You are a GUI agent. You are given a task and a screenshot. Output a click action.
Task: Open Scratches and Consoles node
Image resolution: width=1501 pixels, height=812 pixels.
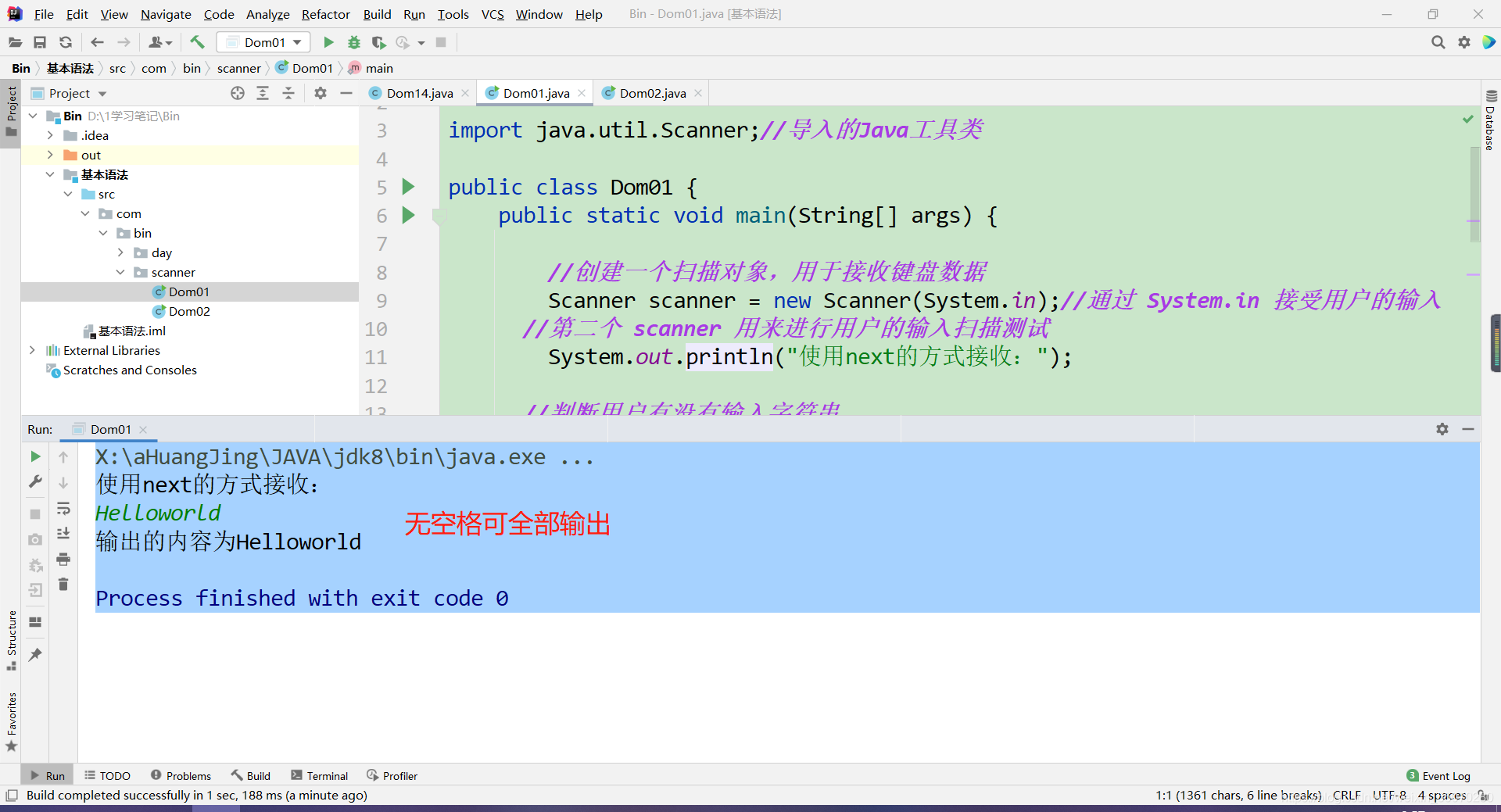130,370
